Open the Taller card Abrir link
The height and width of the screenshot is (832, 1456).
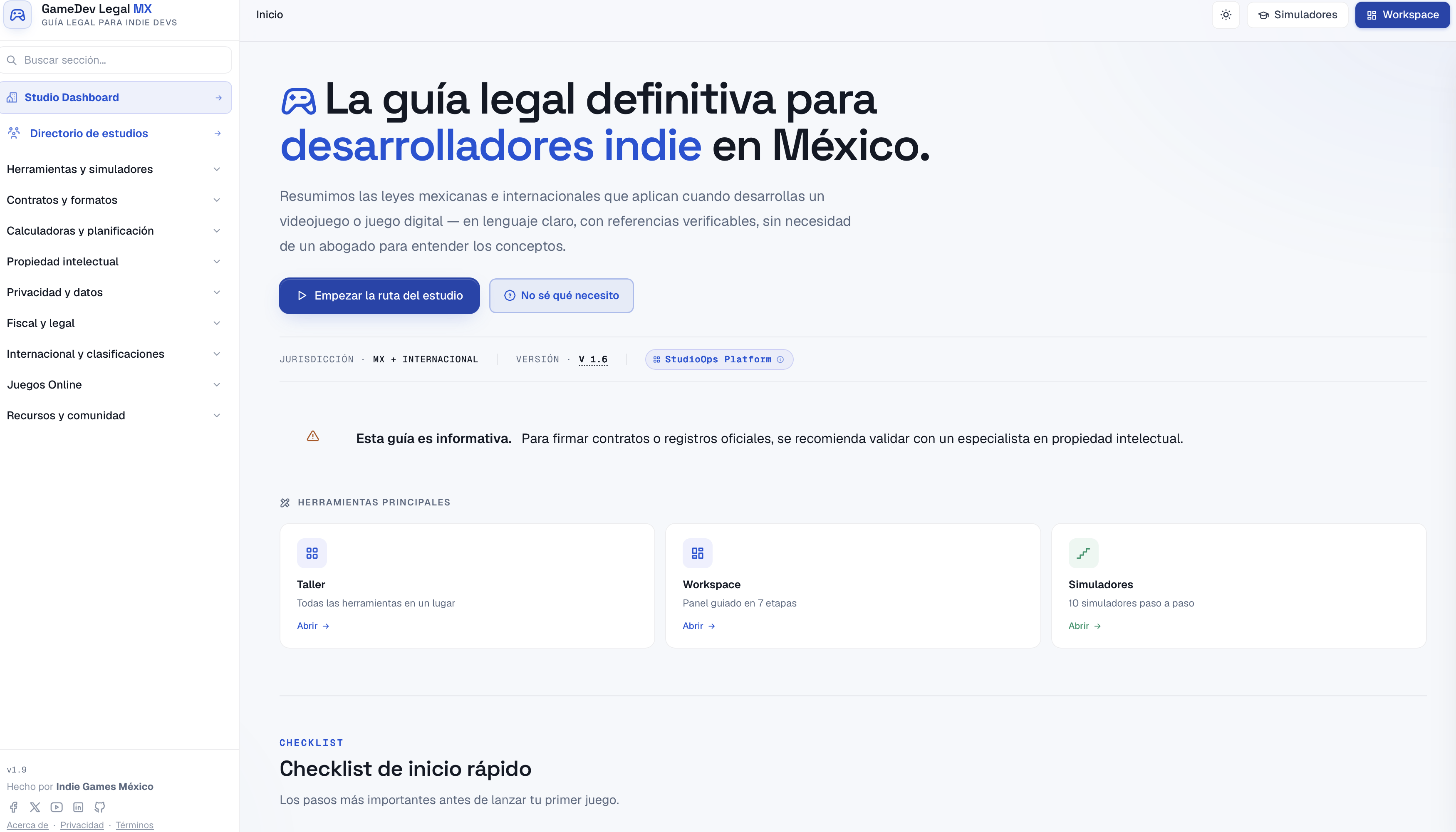313,626
